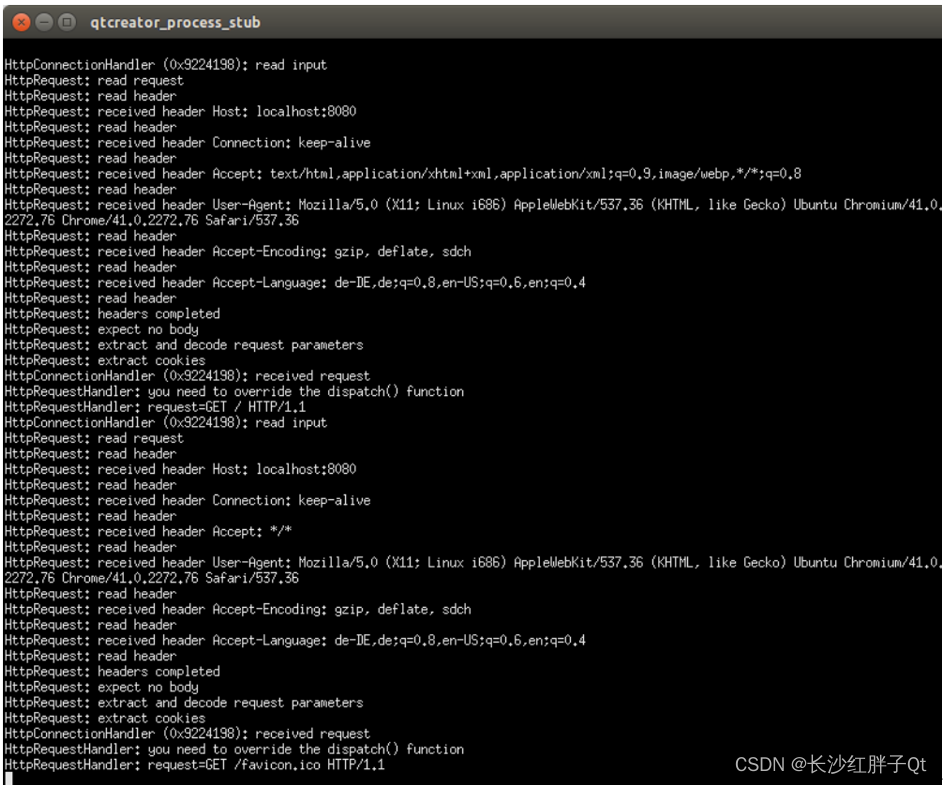Click 'HttpConnectionHandler (0x9224198): read input' line

[160, 64]
